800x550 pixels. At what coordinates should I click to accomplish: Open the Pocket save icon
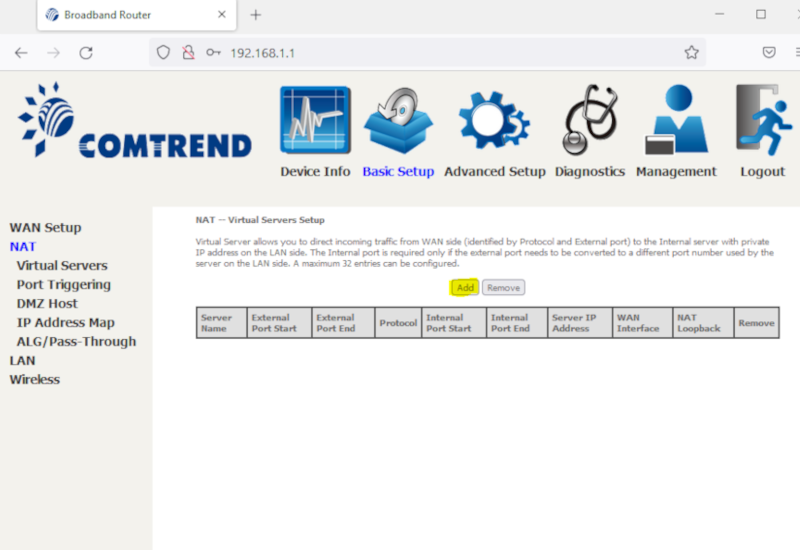click(769, 53)
